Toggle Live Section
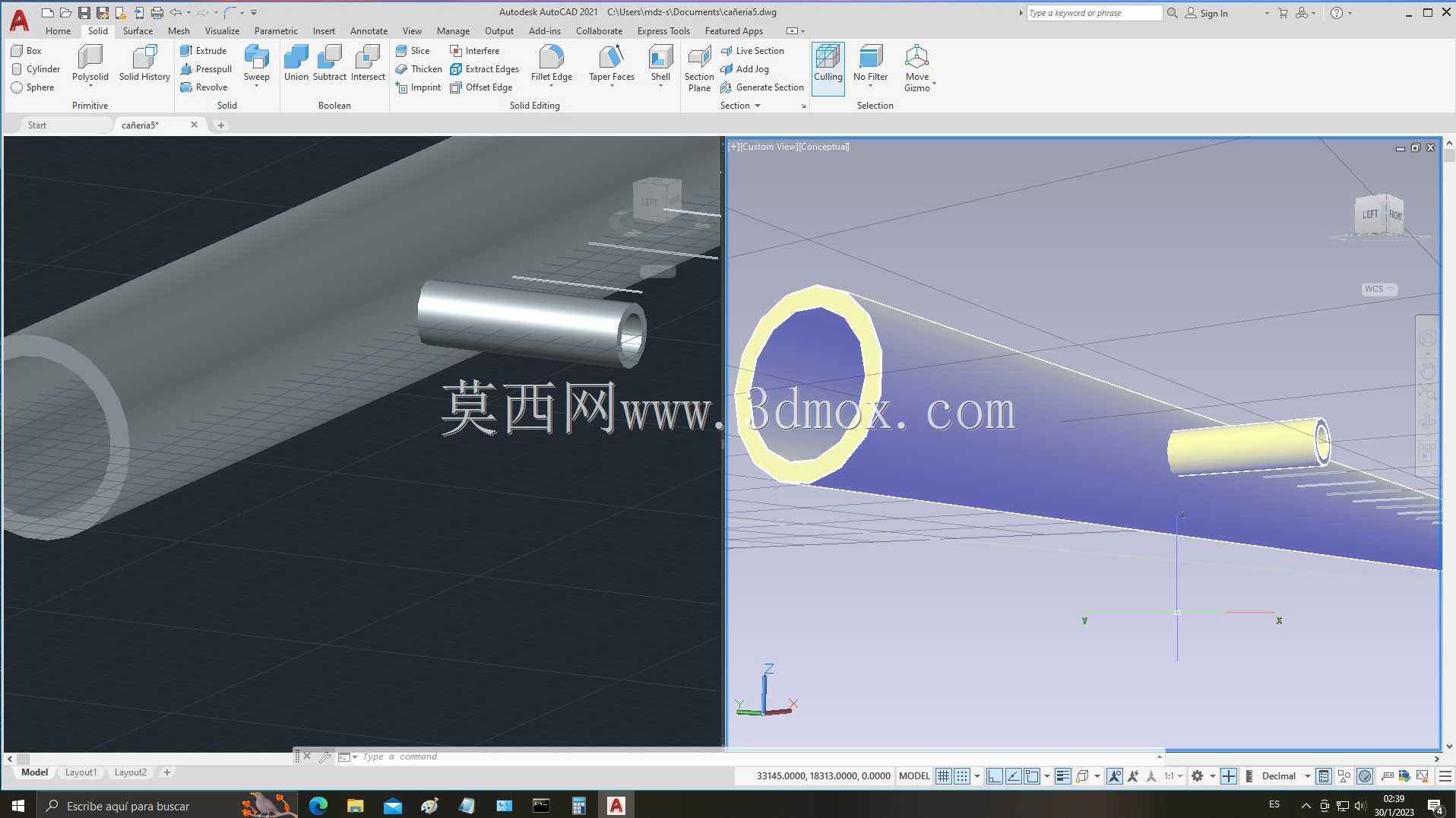The height and width of the screenshot is (818, 1456). (x=752, y=50)
